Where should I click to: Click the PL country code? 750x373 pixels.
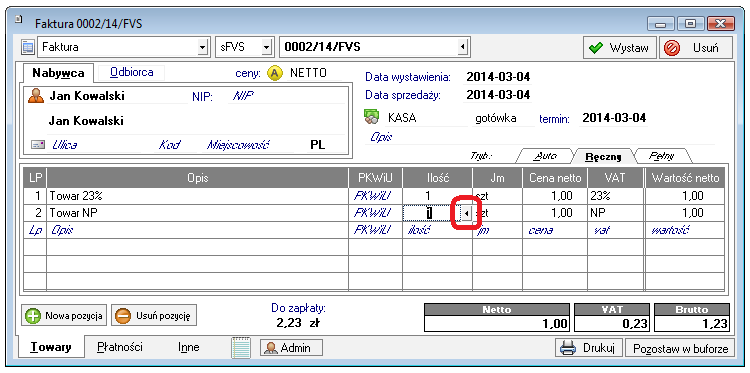(x=318, y=145)
